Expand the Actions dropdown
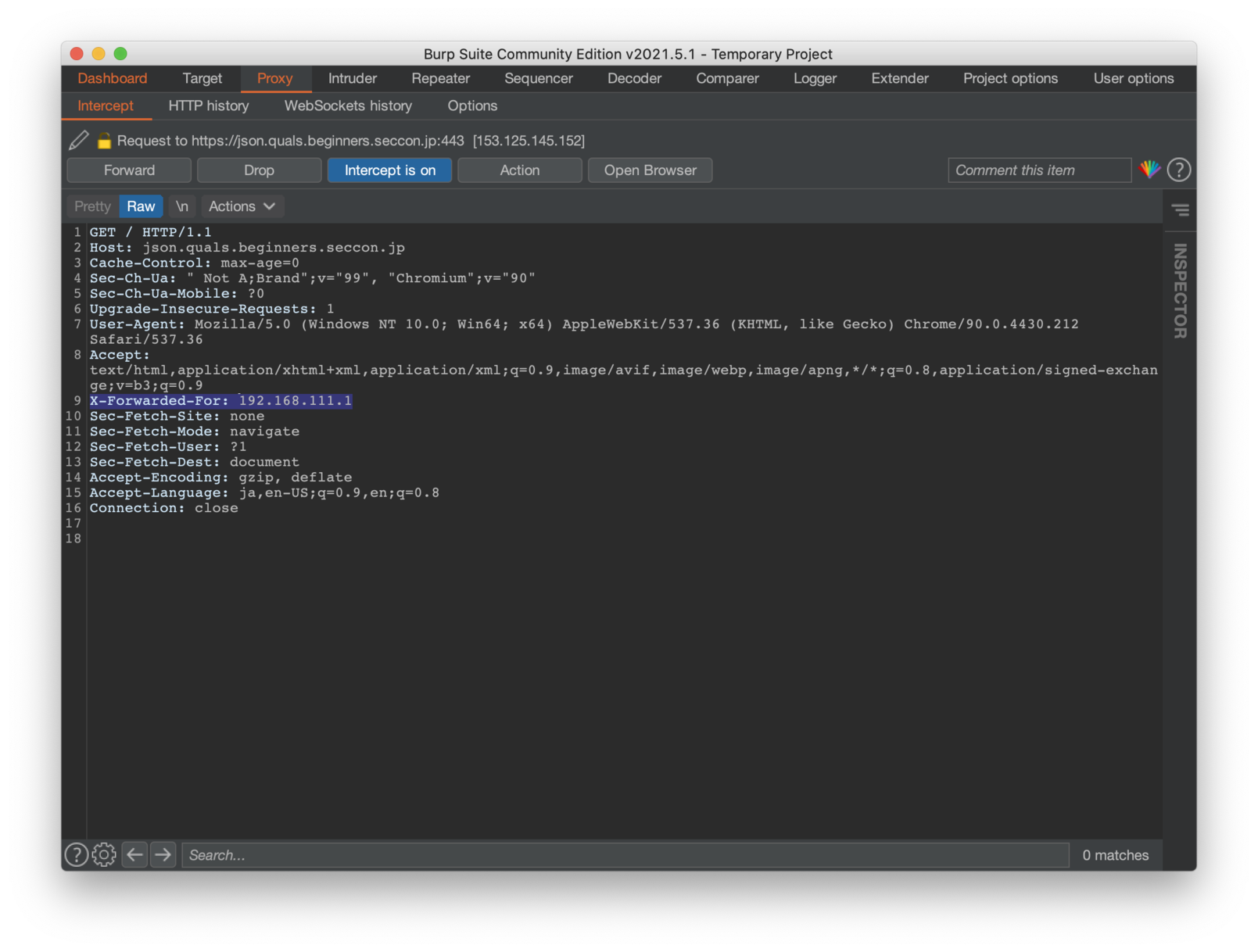 click(x=242, y=206)
